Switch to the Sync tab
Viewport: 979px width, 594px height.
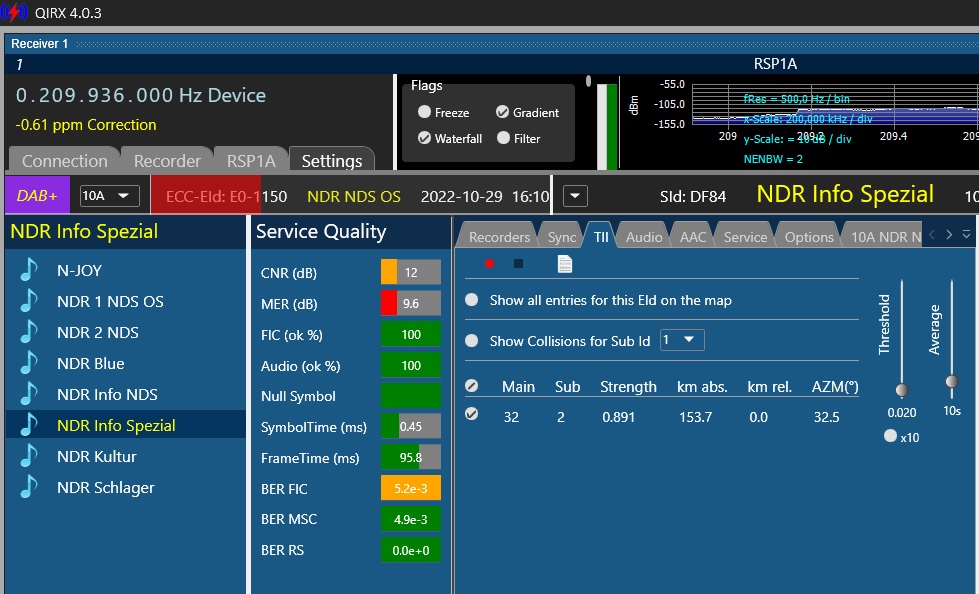click(x=562, y=237)
